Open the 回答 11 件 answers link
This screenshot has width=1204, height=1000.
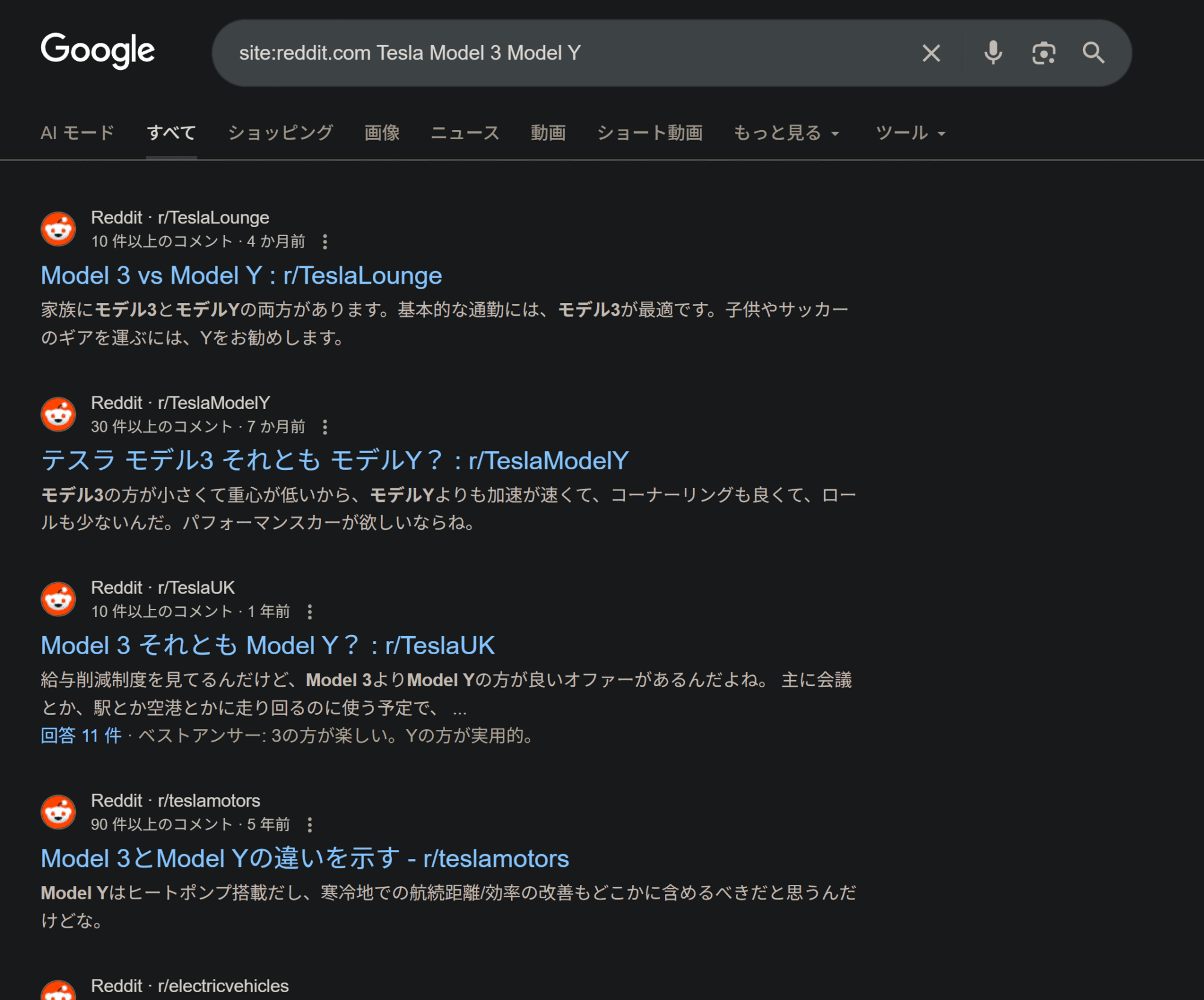point(80,735)
